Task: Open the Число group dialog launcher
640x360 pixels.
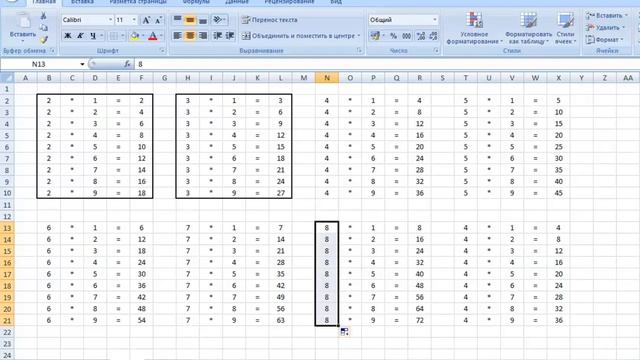Action: [x=436, y=51]
